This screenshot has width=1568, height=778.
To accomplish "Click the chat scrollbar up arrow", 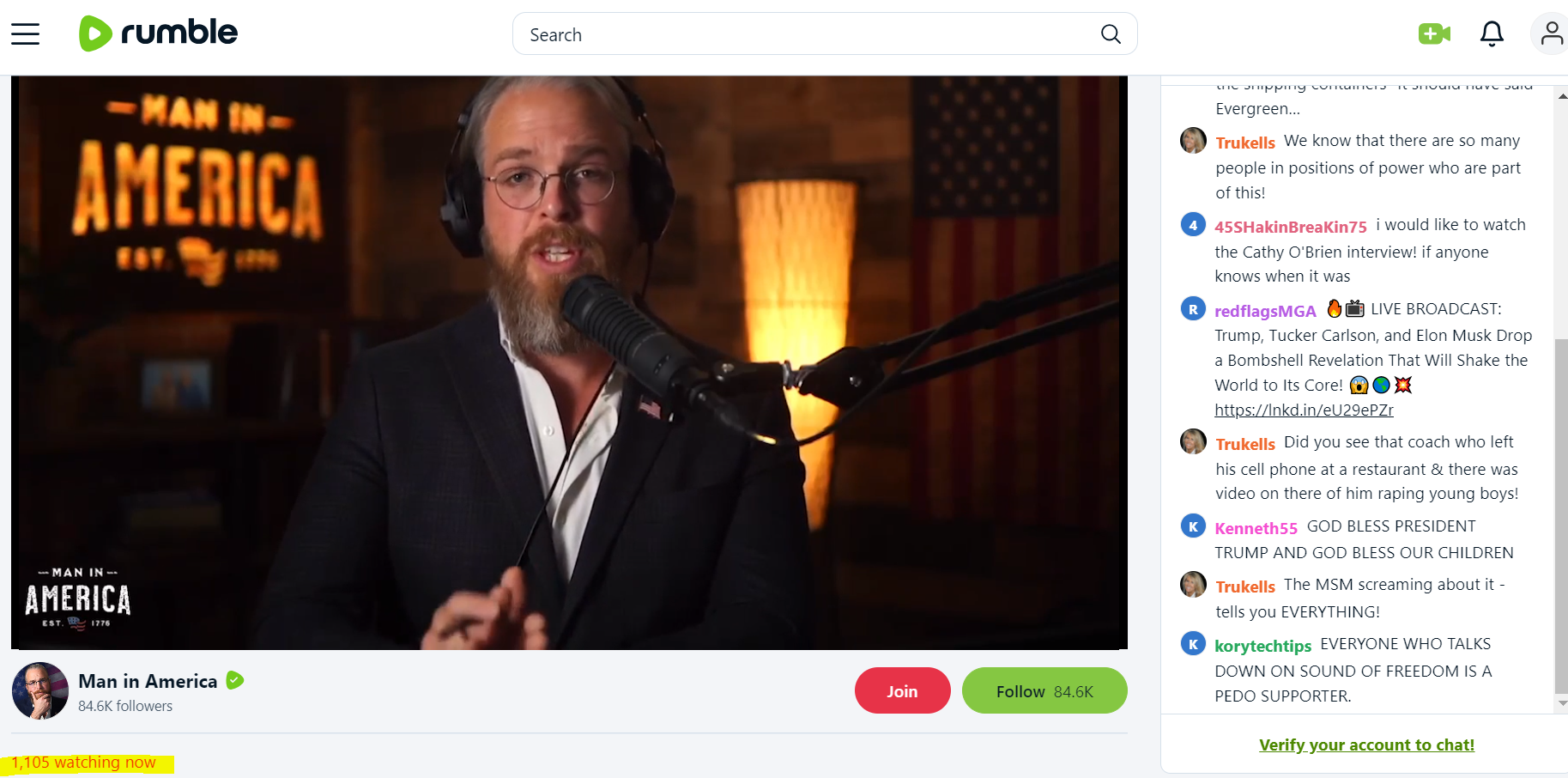I will [x=1562, y=96].
